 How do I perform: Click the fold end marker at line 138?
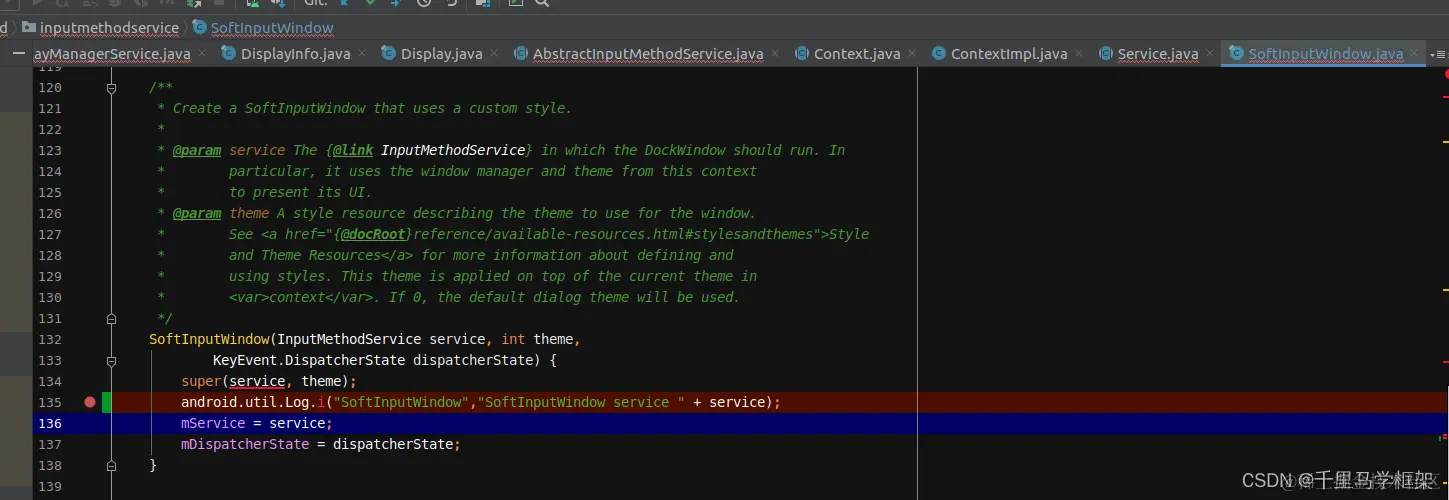click(112, 465)
